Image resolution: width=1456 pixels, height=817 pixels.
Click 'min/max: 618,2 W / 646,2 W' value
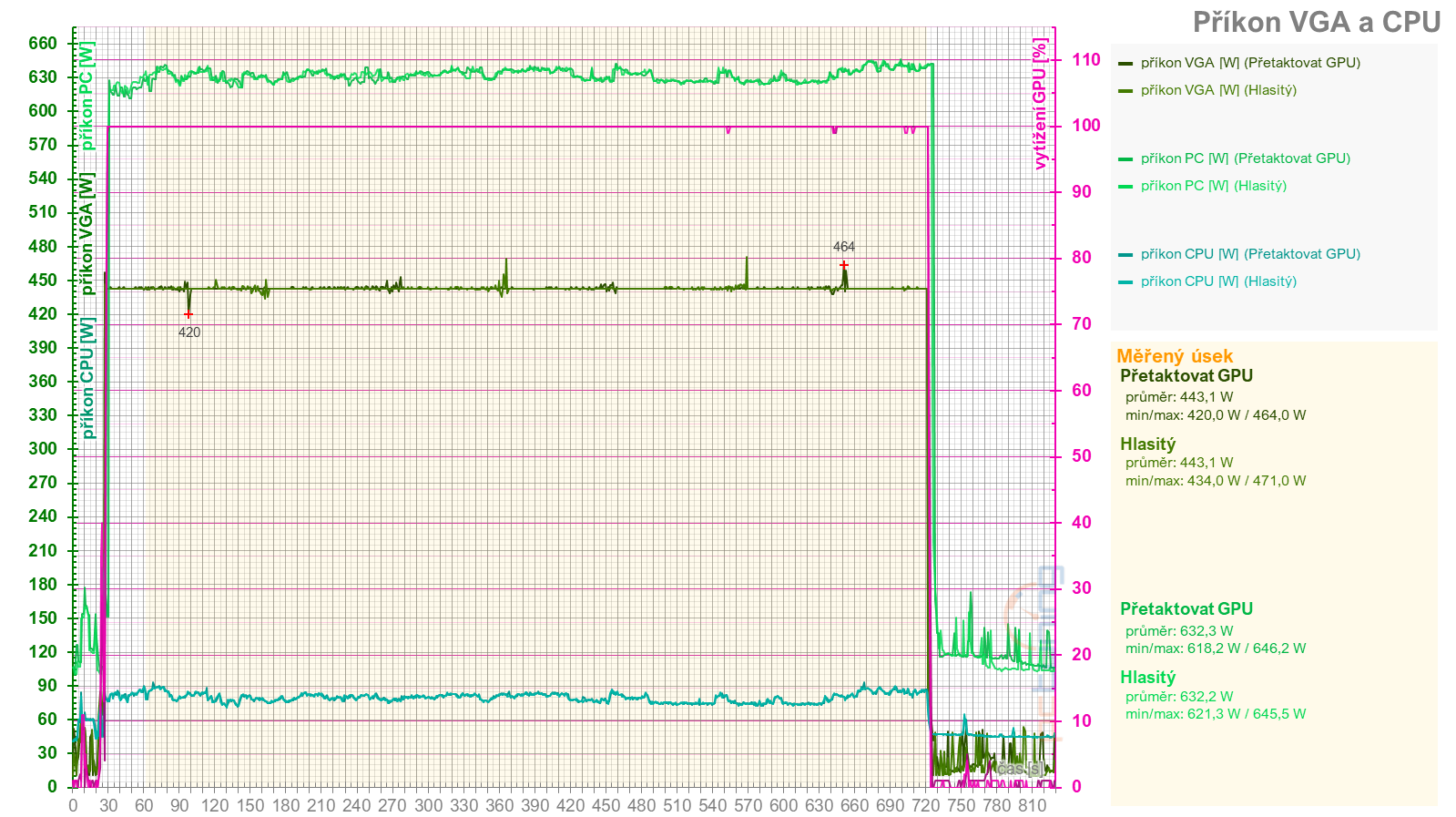(x=1216, y=648)
